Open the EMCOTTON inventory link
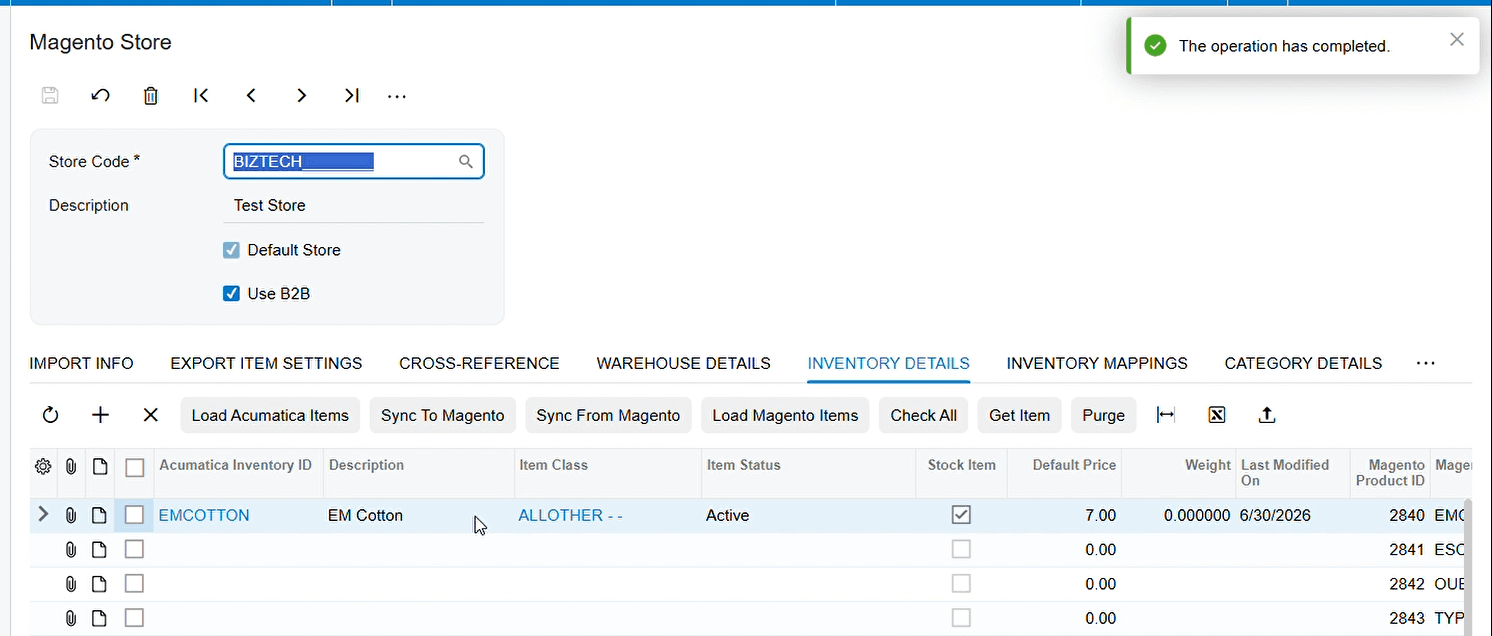This screenshot has height=636, width=1492. pyautogui.click(x=204, y=516)
